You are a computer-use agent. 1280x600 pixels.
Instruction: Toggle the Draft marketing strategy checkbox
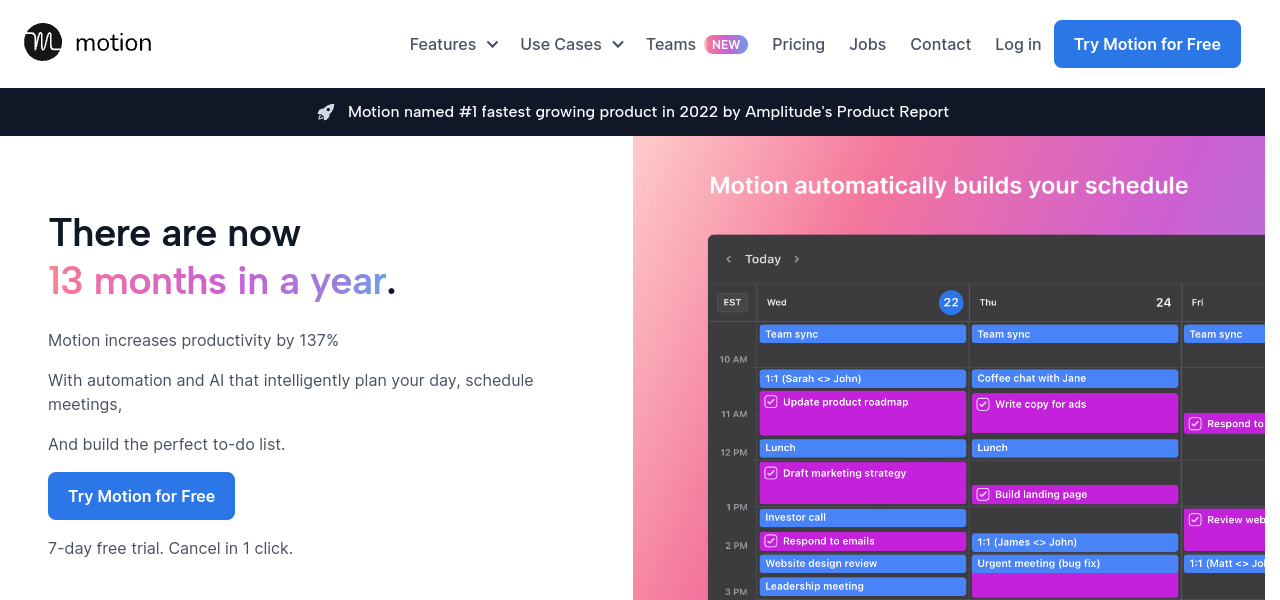point(771,473)
